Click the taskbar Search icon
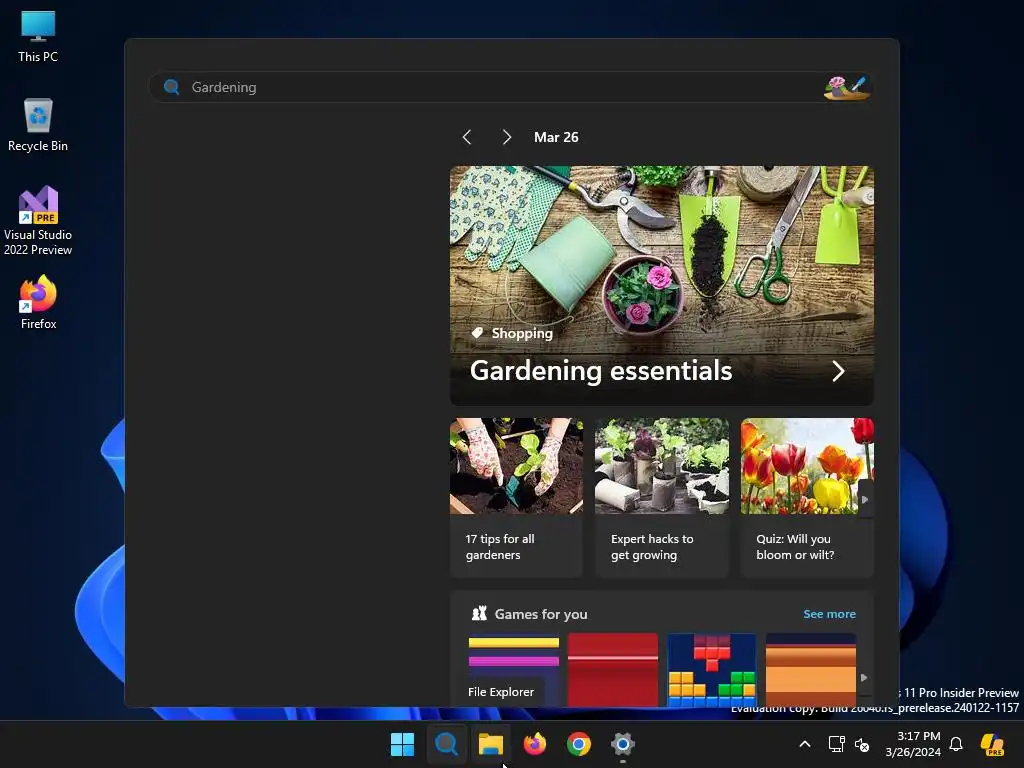This screenshot has height=768, width=1024. pyautogui.click(x=447, y=744)
